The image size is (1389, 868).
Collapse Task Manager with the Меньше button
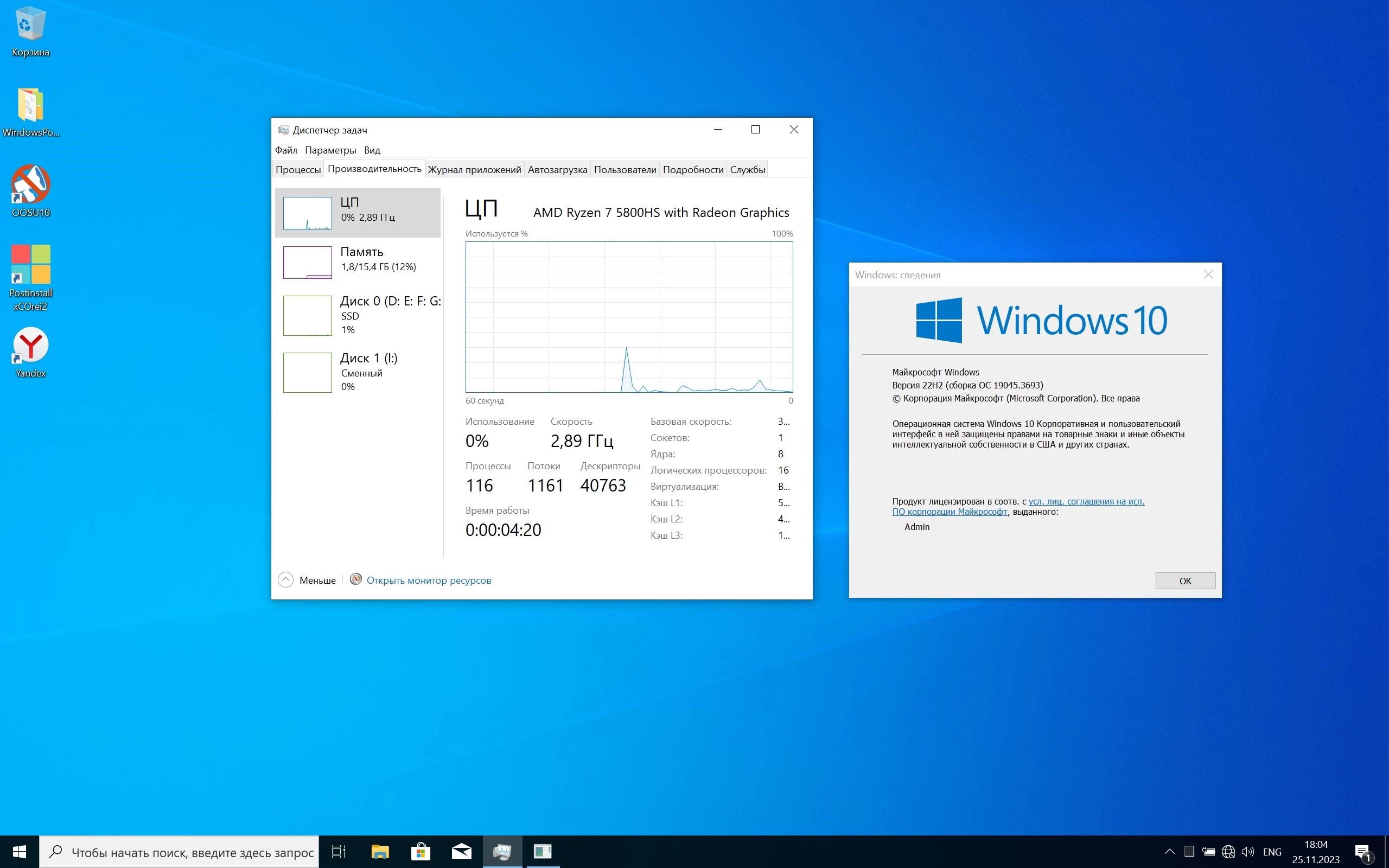(x=307, y=580)
